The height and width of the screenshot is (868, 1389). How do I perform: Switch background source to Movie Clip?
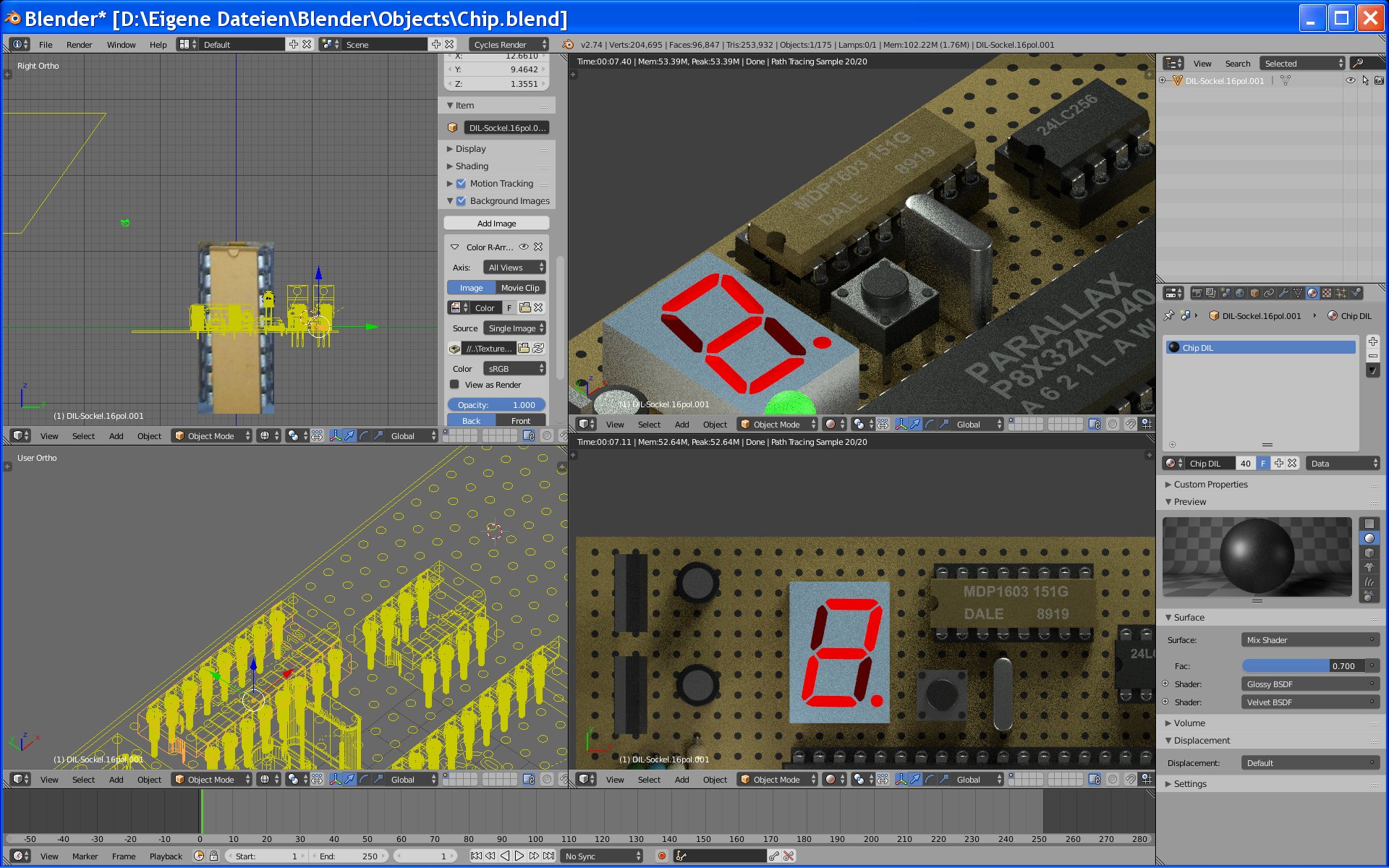520,288
